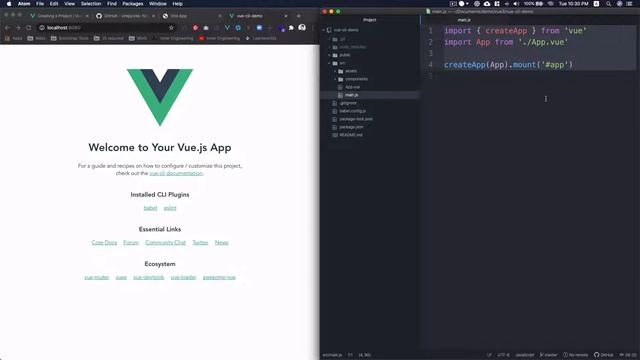Open the News link
This screenshot has width=640, height=360.
(222, 242)
